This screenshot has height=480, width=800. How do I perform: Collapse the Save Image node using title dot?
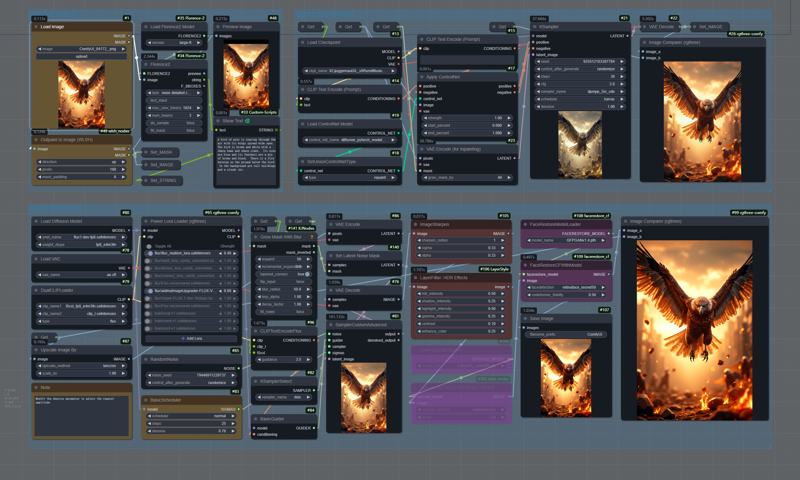(x=525, y=318)
